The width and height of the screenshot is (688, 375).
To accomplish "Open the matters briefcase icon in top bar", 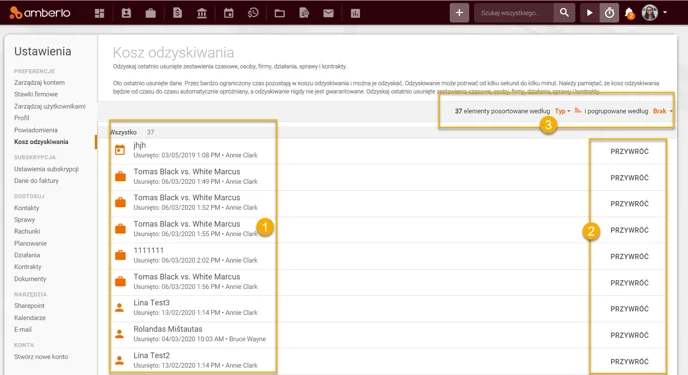I will 150,13.
